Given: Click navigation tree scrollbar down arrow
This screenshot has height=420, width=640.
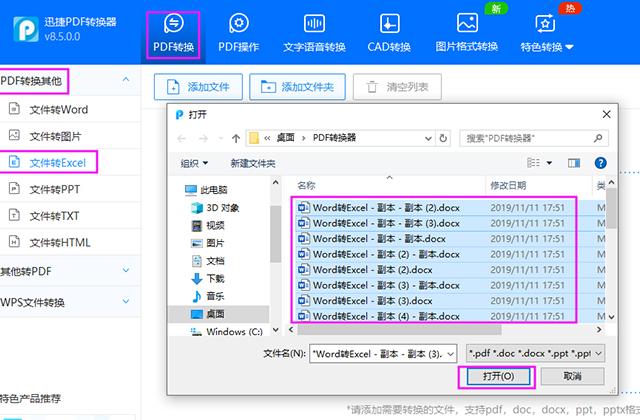Looking at the screenshot, I should [276, 330].
